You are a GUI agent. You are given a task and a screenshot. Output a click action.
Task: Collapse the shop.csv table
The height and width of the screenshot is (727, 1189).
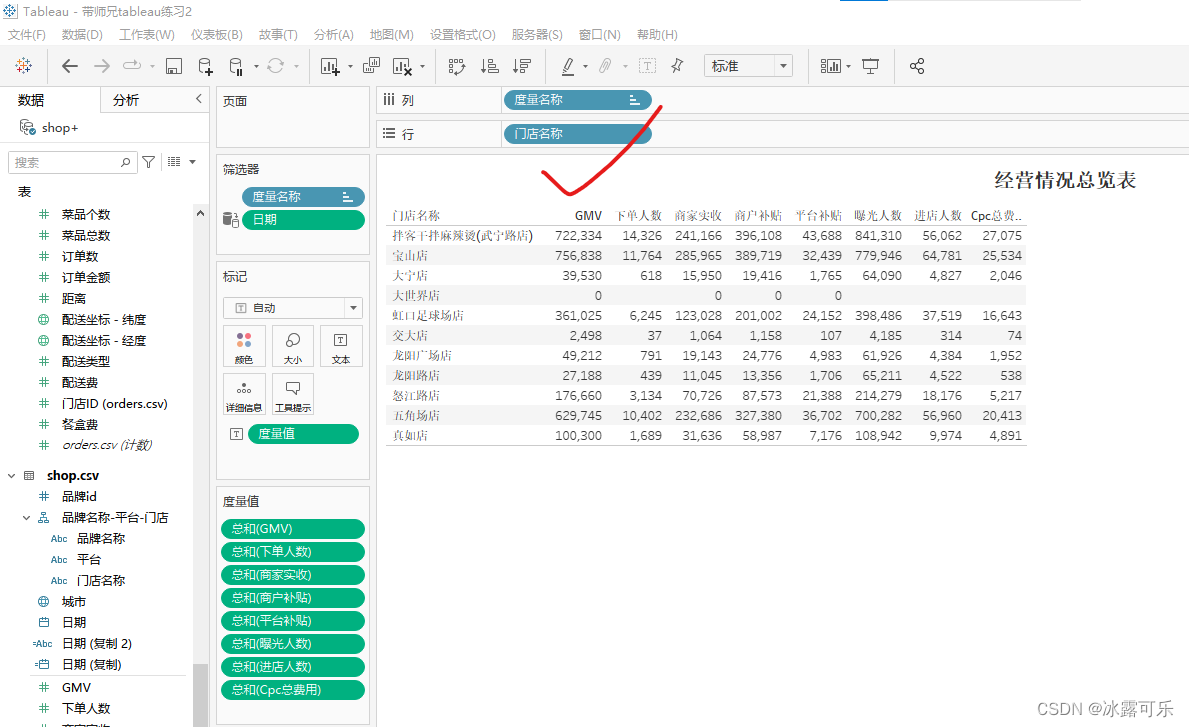pos(11,476)
